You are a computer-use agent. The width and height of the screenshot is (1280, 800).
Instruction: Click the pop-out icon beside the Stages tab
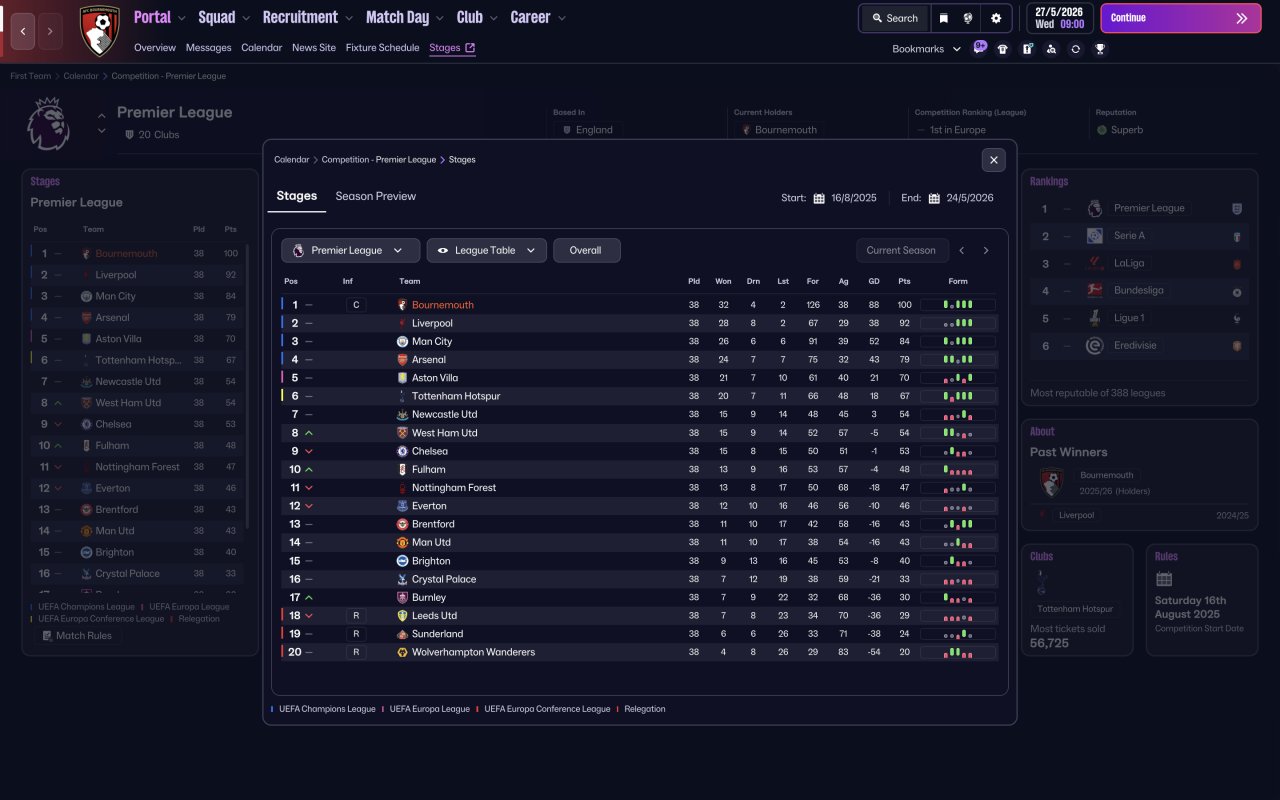tap(470, 48)
